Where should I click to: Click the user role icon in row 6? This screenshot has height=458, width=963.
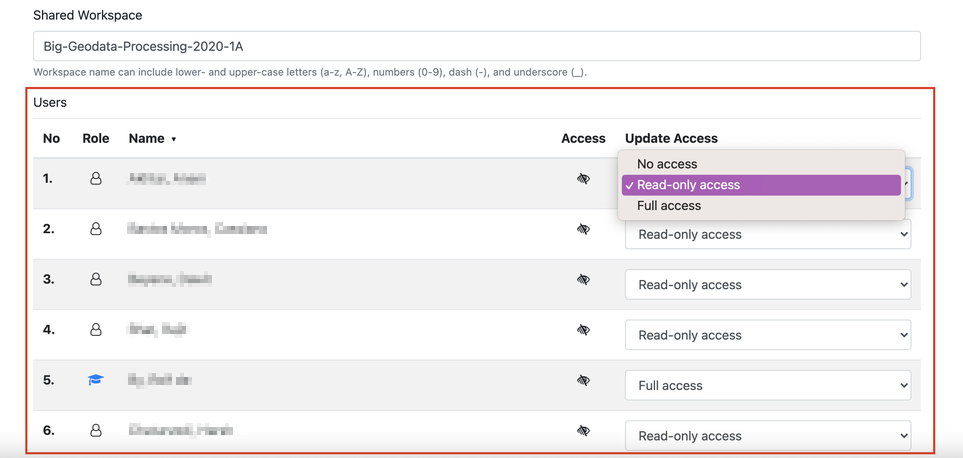pos(96,430)
